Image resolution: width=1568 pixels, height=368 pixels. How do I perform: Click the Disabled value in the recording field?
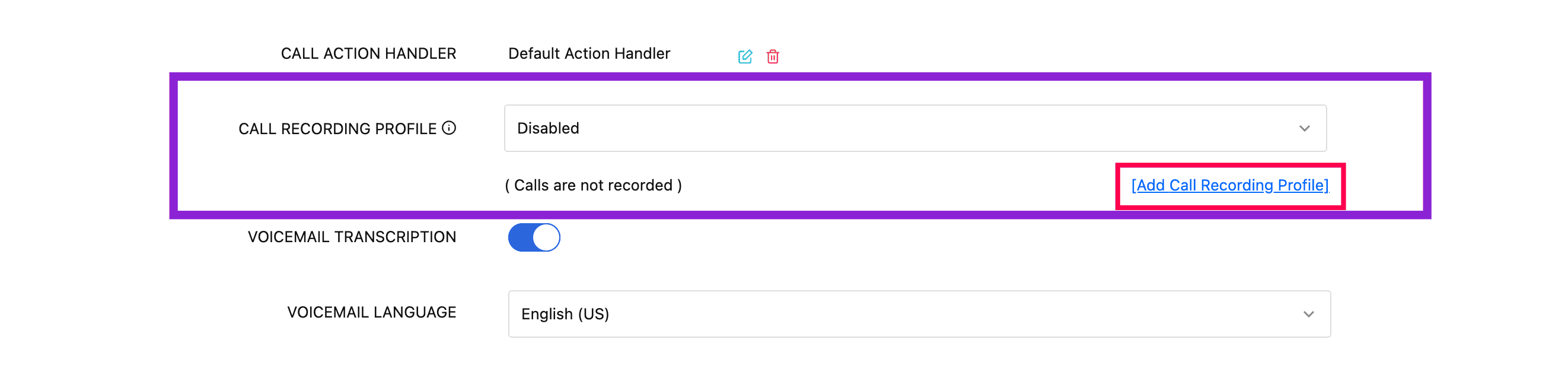(x=548, y=129)
